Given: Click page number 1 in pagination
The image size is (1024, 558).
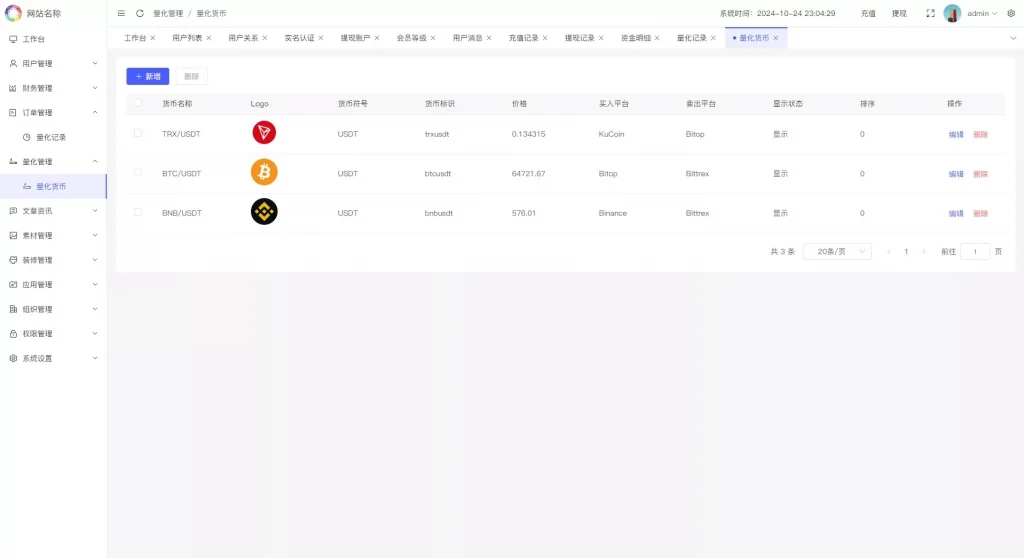Looking at the screenshot, I should click(906, 252).
